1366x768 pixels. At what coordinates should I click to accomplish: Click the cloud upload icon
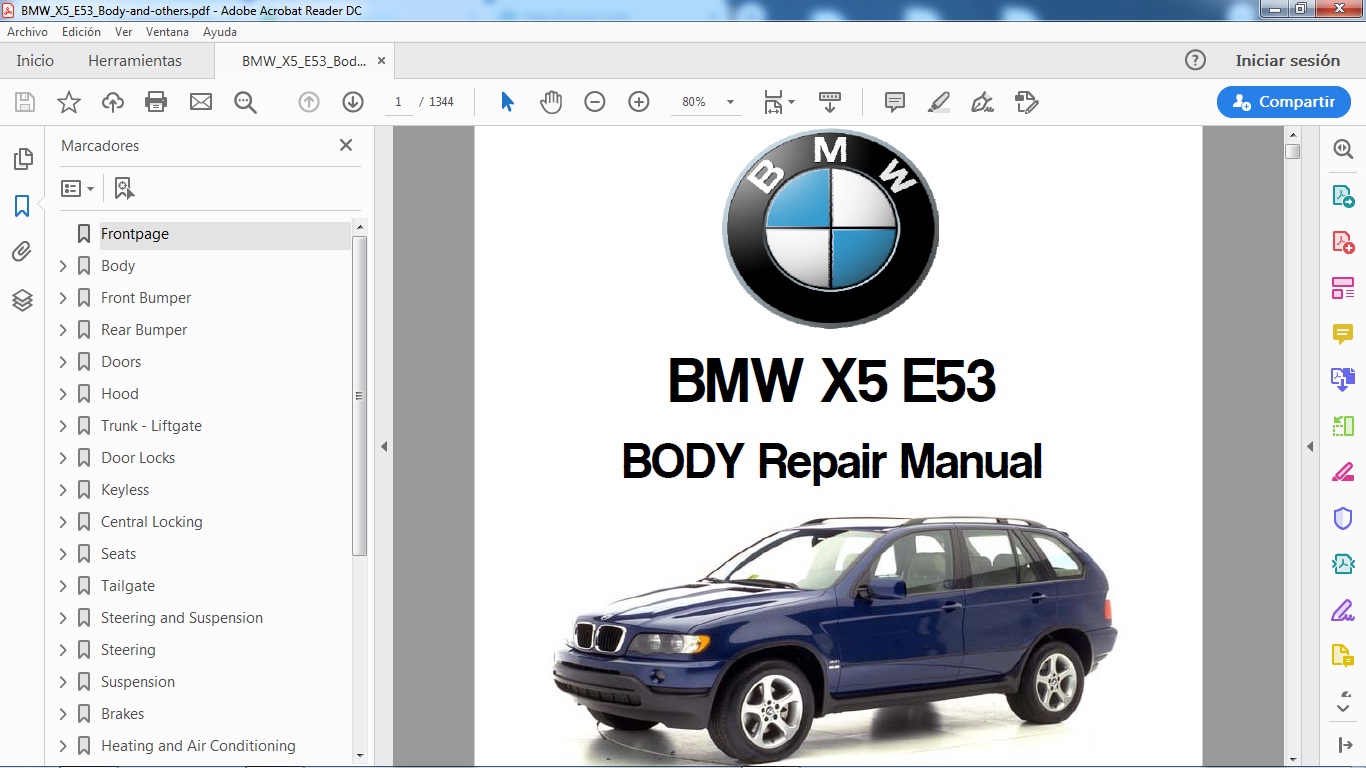[x=113, y=102]
